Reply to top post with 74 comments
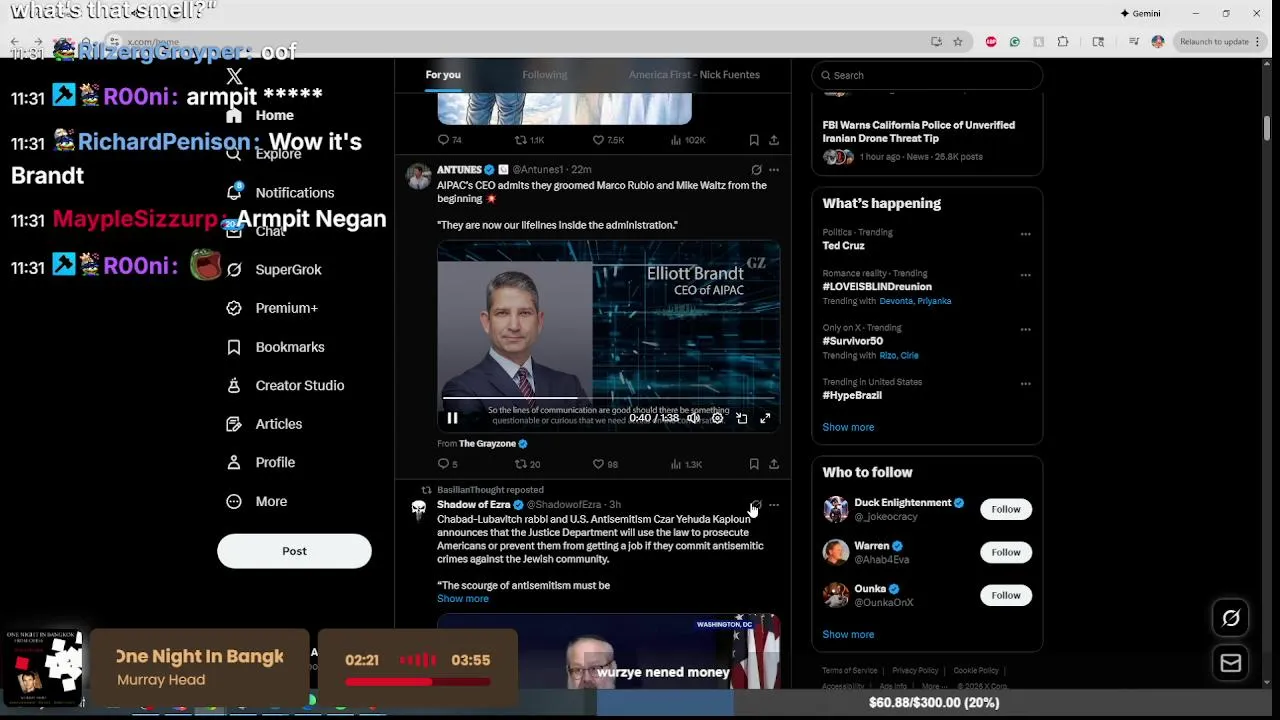The width and height of the screenshot is (1280, 720). [449, 140]
